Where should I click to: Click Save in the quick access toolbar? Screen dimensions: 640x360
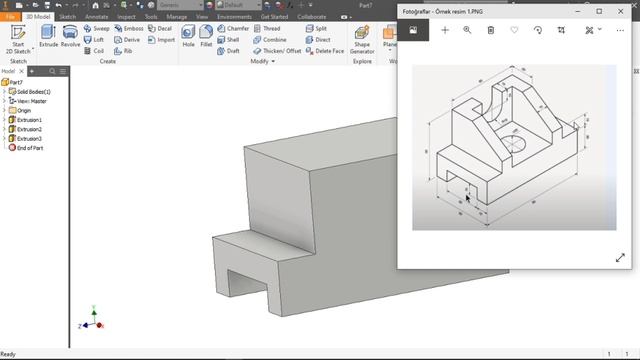[x=47, y=5]
